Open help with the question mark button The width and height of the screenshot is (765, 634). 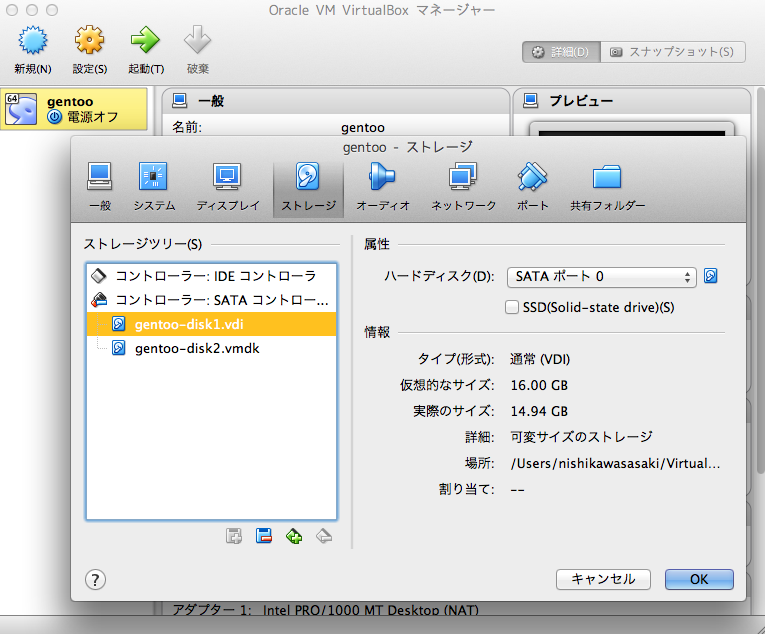point(95,580)
